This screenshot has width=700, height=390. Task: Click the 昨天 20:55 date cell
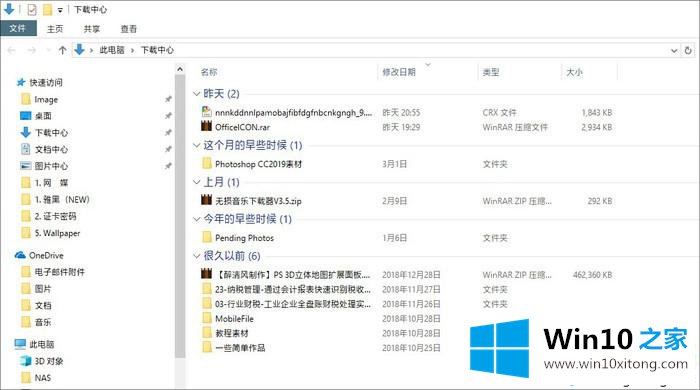click(x=401, y=112)
